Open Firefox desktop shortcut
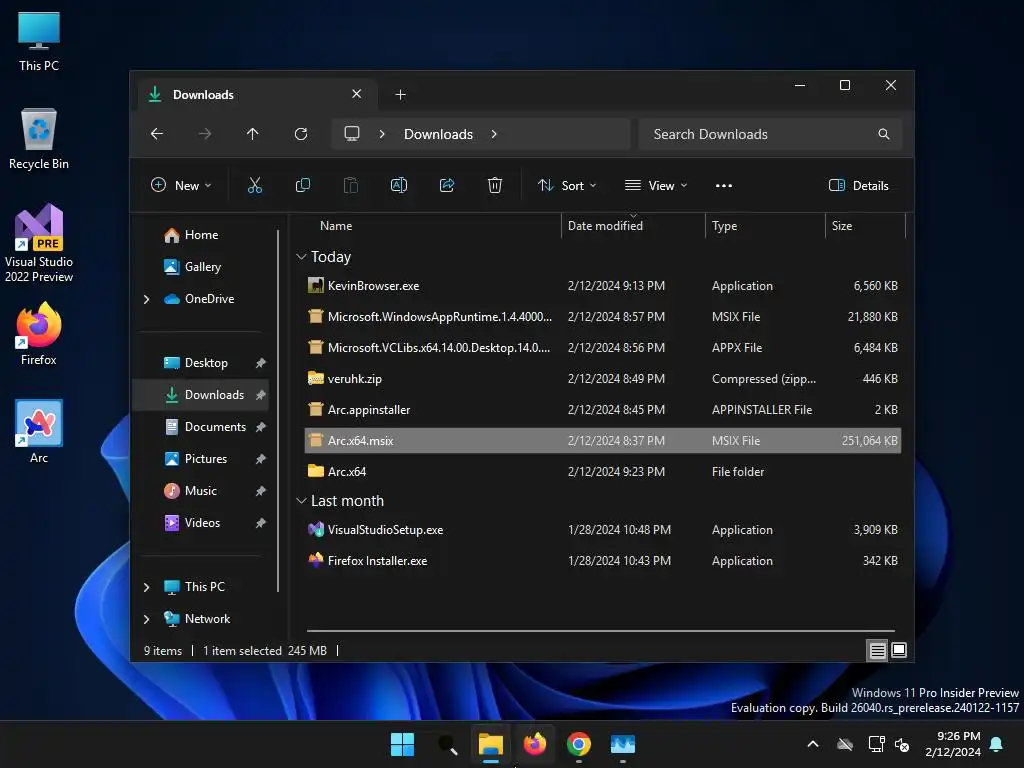 [x=39, y=334]
